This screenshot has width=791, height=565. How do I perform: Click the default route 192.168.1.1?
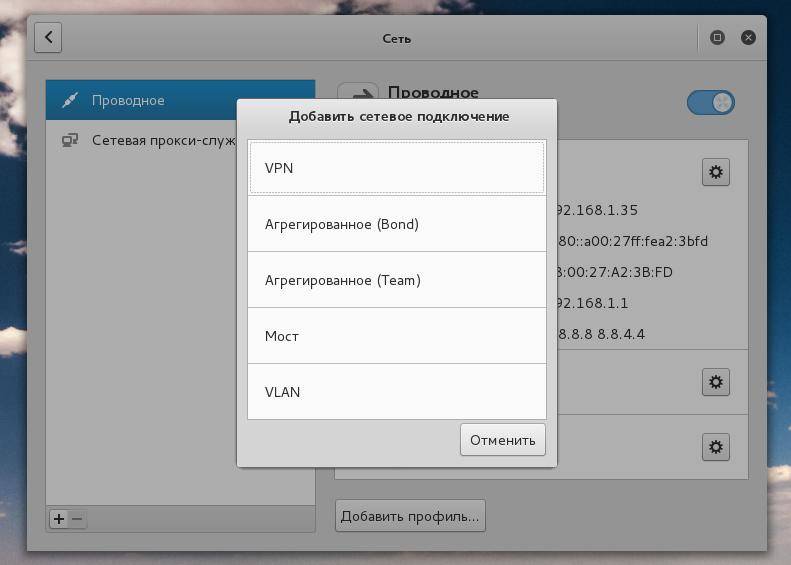(x=593, y=303)
